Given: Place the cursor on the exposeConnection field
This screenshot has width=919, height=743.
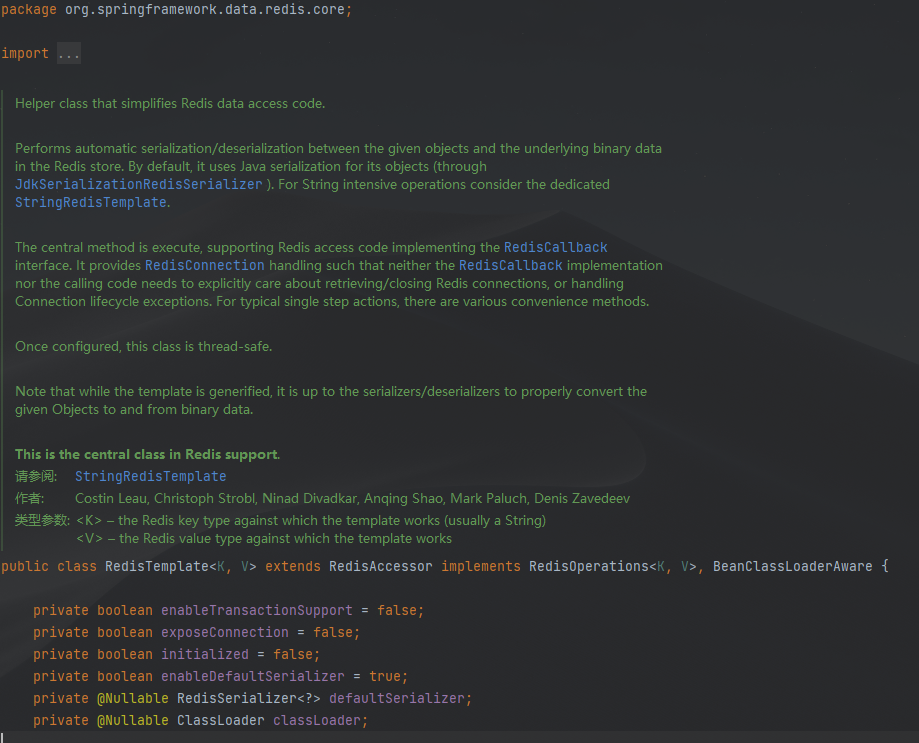Looking at the screenshot, I should click(x=224, y=633).
